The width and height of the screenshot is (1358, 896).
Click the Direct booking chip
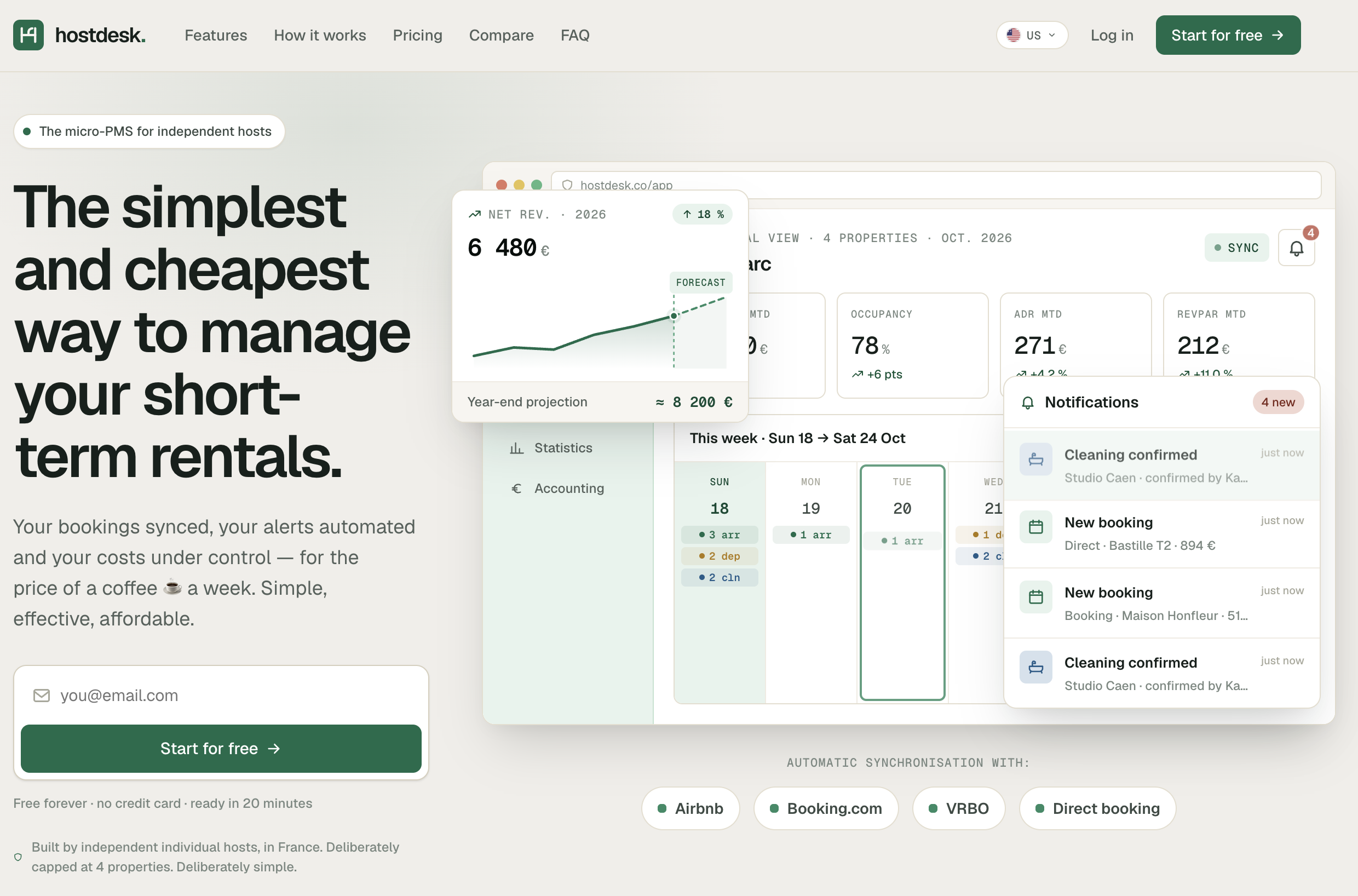point(1097,808)
